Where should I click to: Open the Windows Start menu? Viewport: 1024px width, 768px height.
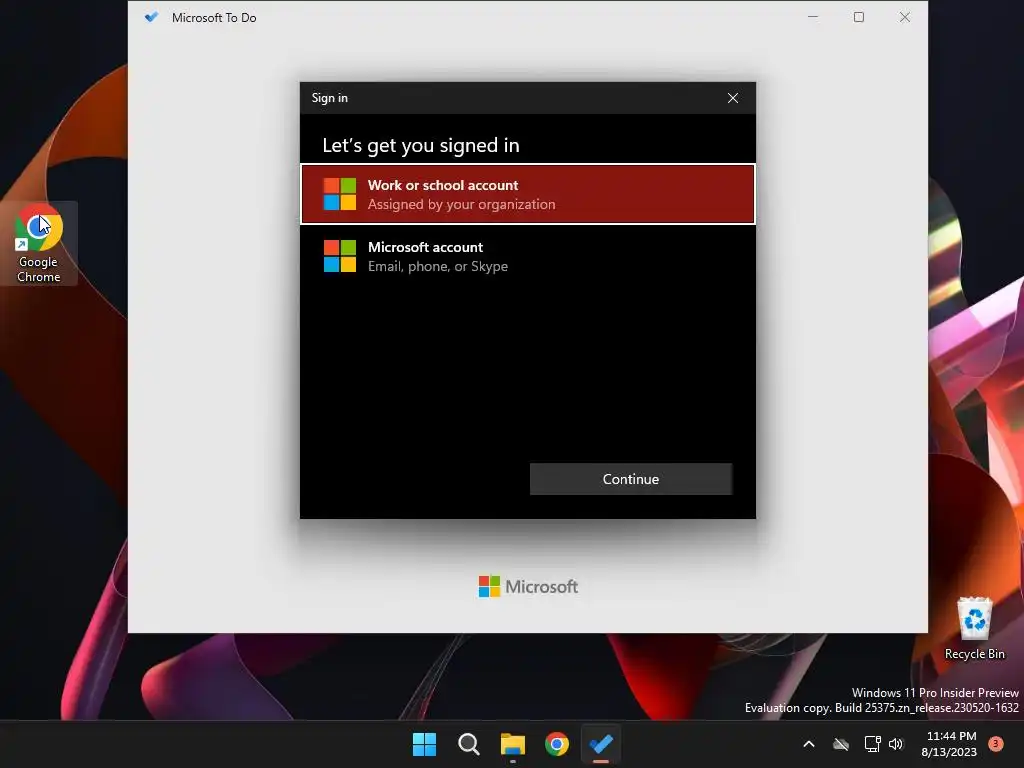coord(424,744)
